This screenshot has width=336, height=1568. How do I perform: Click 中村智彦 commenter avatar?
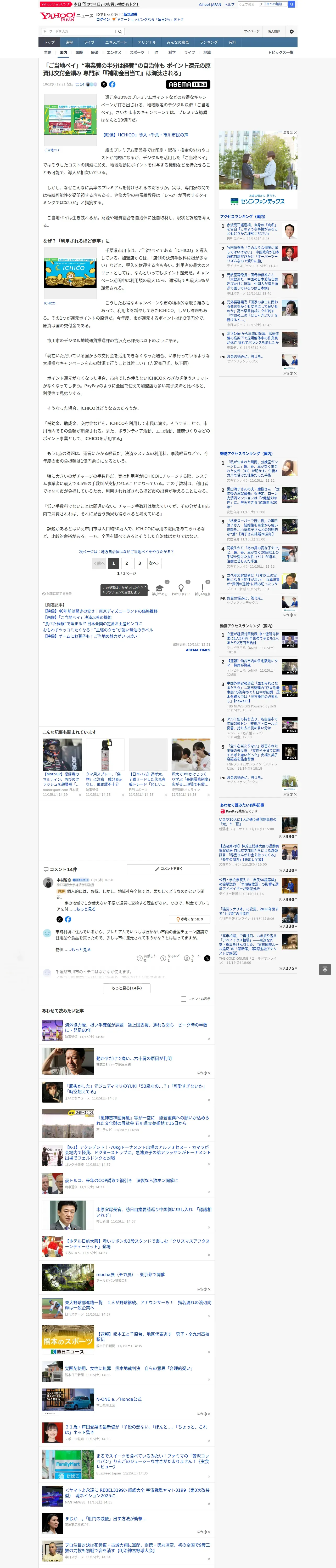tap(48, 883)
